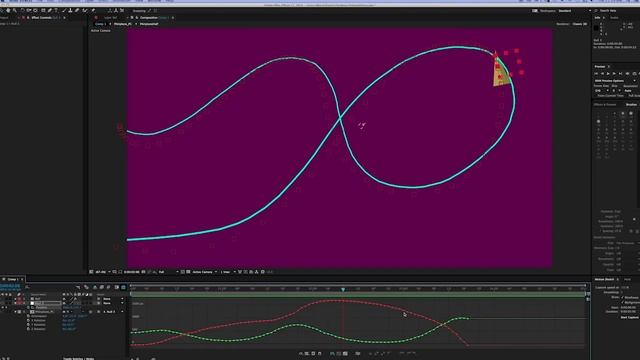Image resolution: width=640 pixels, height=360 pixels.
Task: Switch to the Brushes tab
Action: click(x=631, y=105)
